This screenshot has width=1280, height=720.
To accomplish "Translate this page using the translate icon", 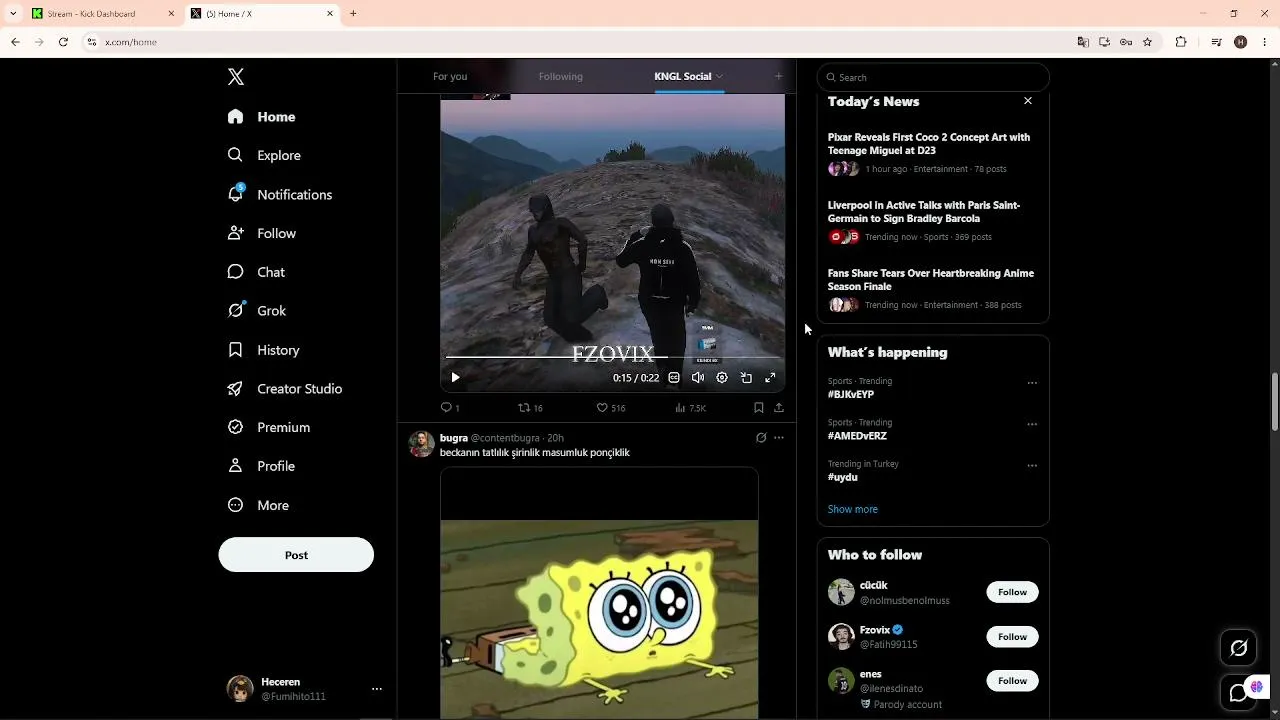I will (1082, 42).
